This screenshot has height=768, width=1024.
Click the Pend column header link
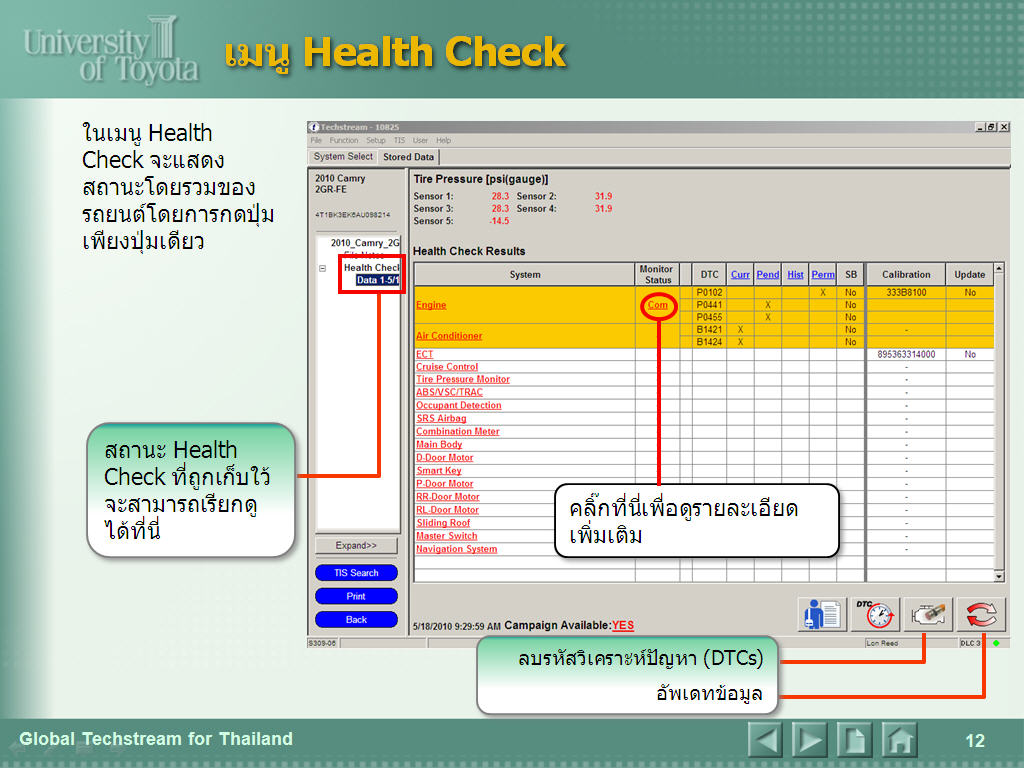(x=767, y=275)
